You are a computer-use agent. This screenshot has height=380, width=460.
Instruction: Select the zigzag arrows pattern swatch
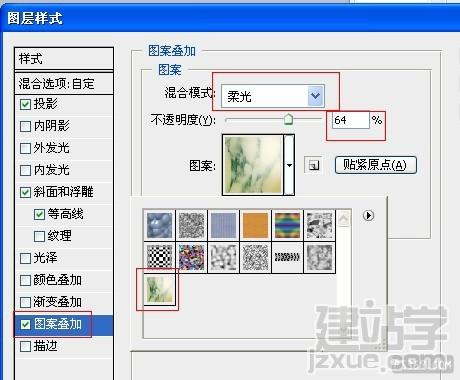pyautogui.click(x=287, y=257)
